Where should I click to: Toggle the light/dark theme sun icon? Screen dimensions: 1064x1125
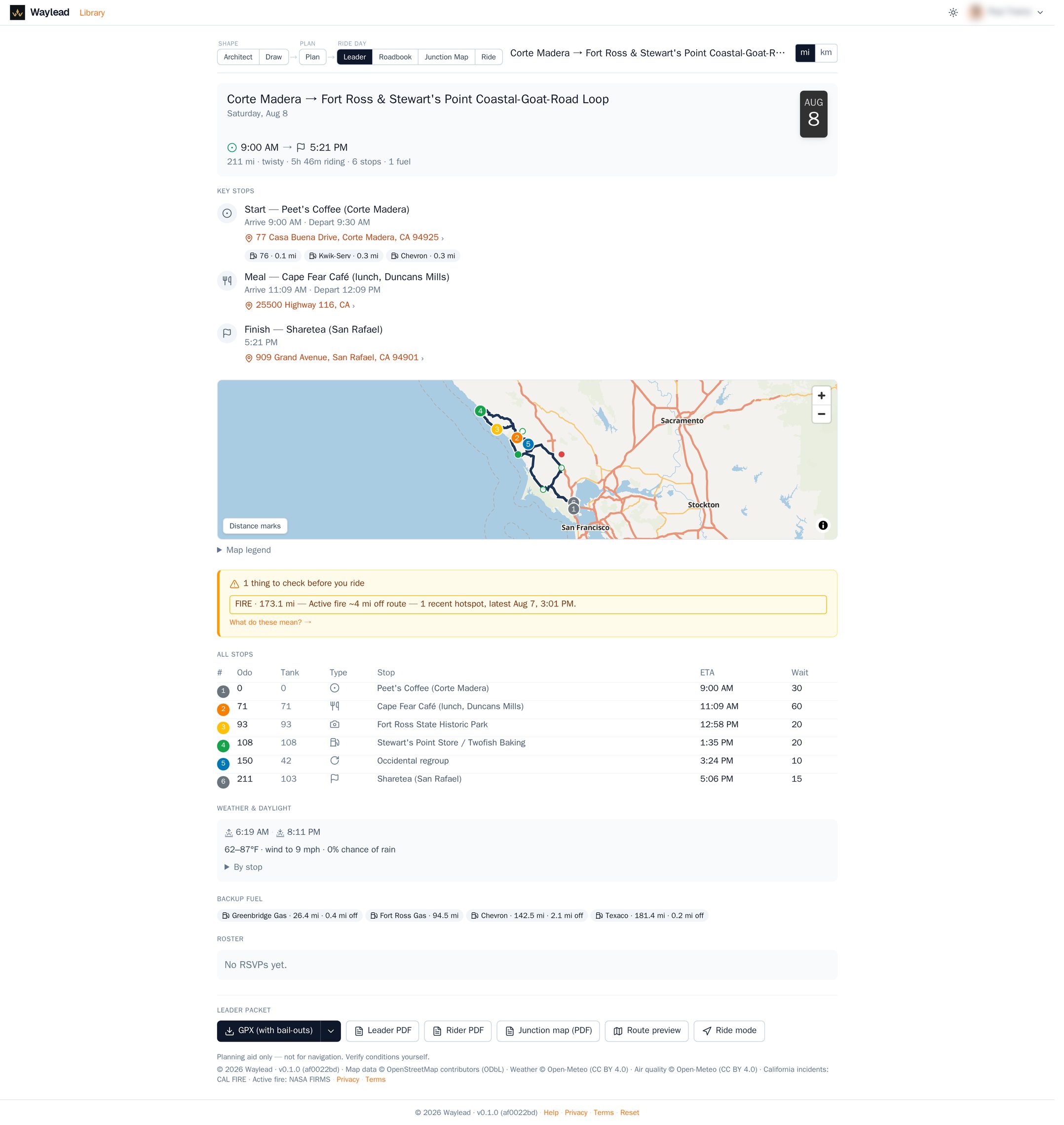click(x=961, y=12)
